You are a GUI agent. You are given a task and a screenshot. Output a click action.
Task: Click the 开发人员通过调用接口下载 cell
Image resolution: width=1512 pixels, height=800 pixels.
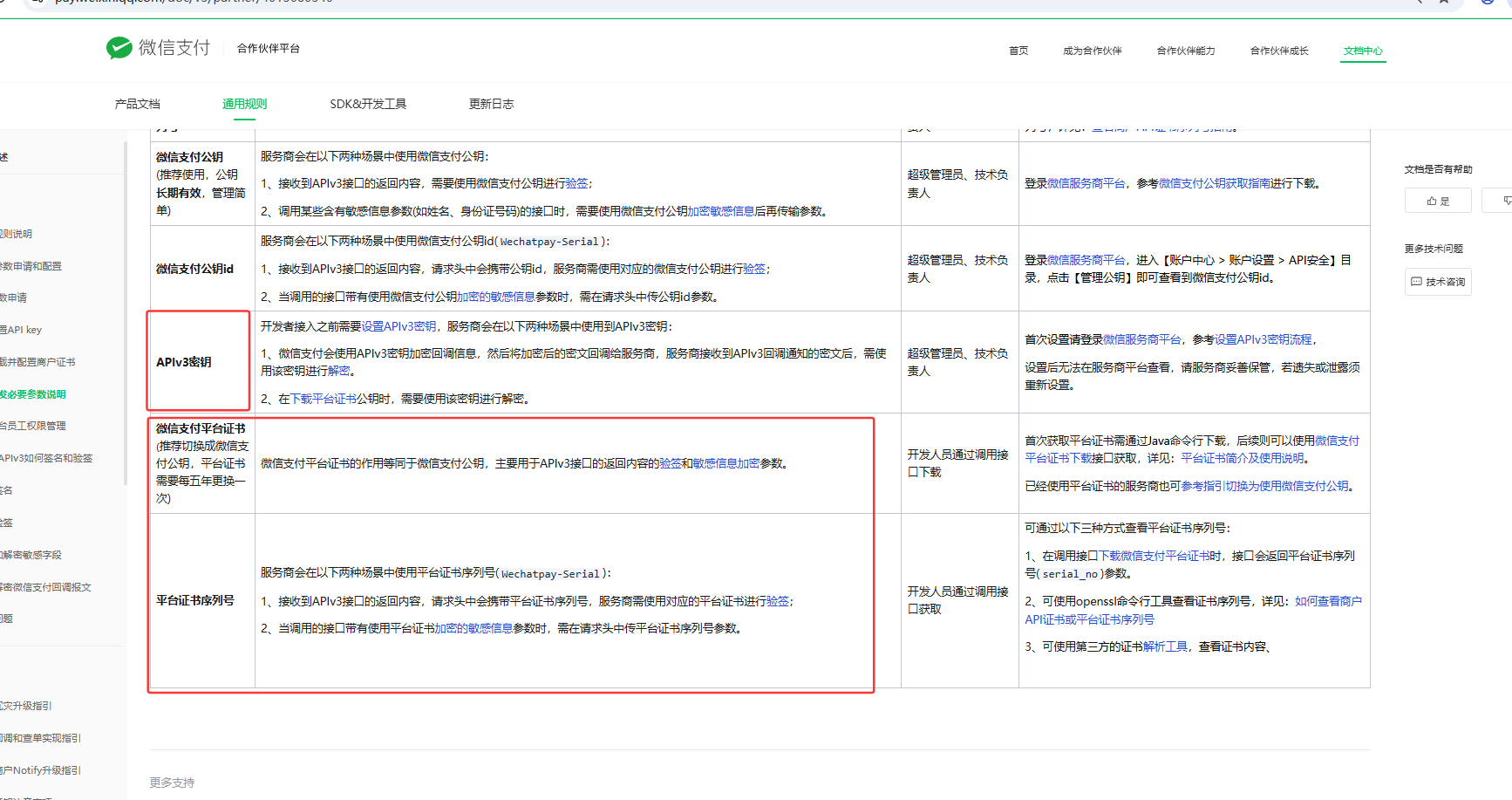tap(959, 463)
